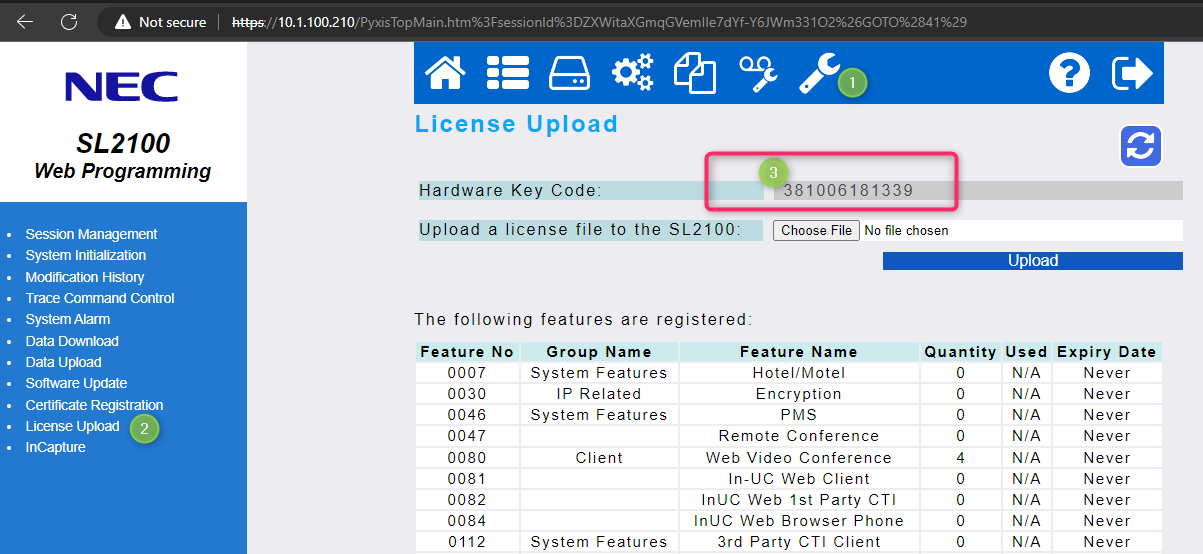Screen dimensions: 1203x554
Task: Open Data Upload link
Action: coord(63,362)
